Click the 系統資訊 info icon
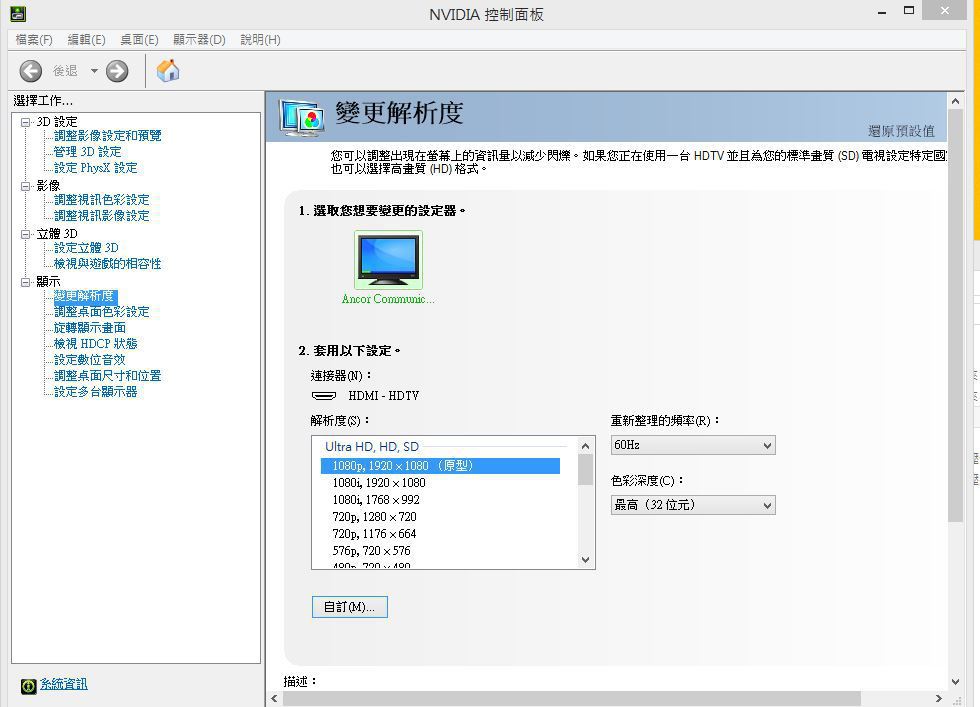Image resolution: width=980 pixels, height=707 pixels. click(29, 686)
